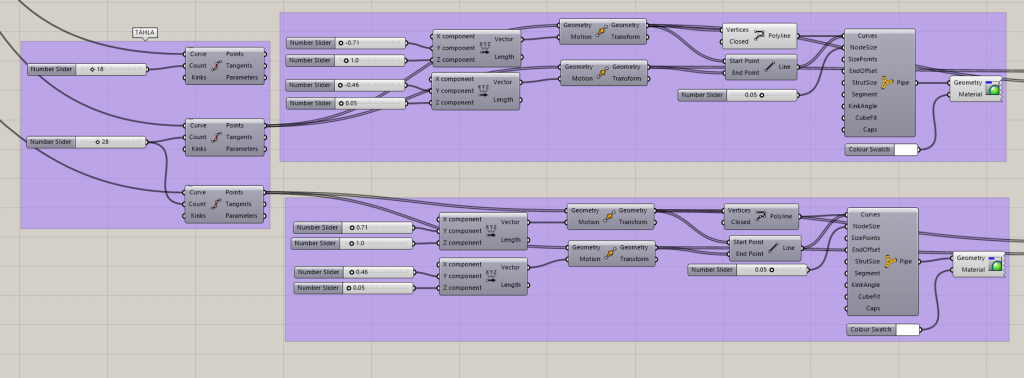This screenshot has height=378, width=1024.
Task: Select the TÁHLA group label
Action: 145,33
